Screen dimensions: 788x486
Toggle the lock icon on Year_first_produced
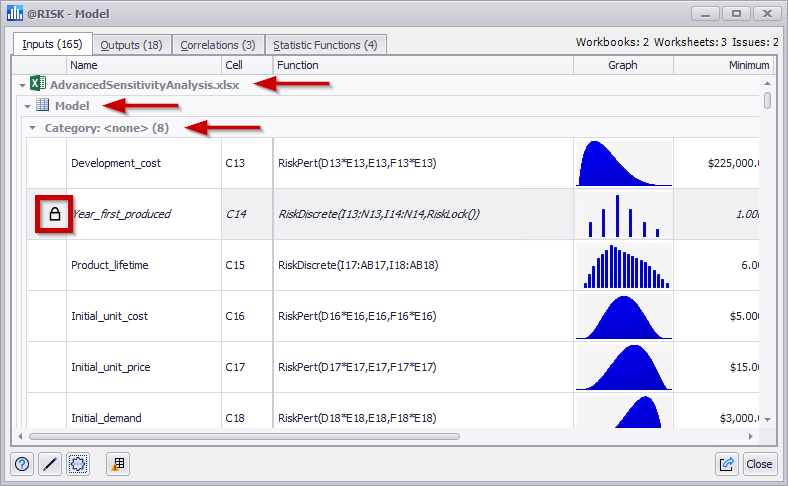(x=55, y=214)
